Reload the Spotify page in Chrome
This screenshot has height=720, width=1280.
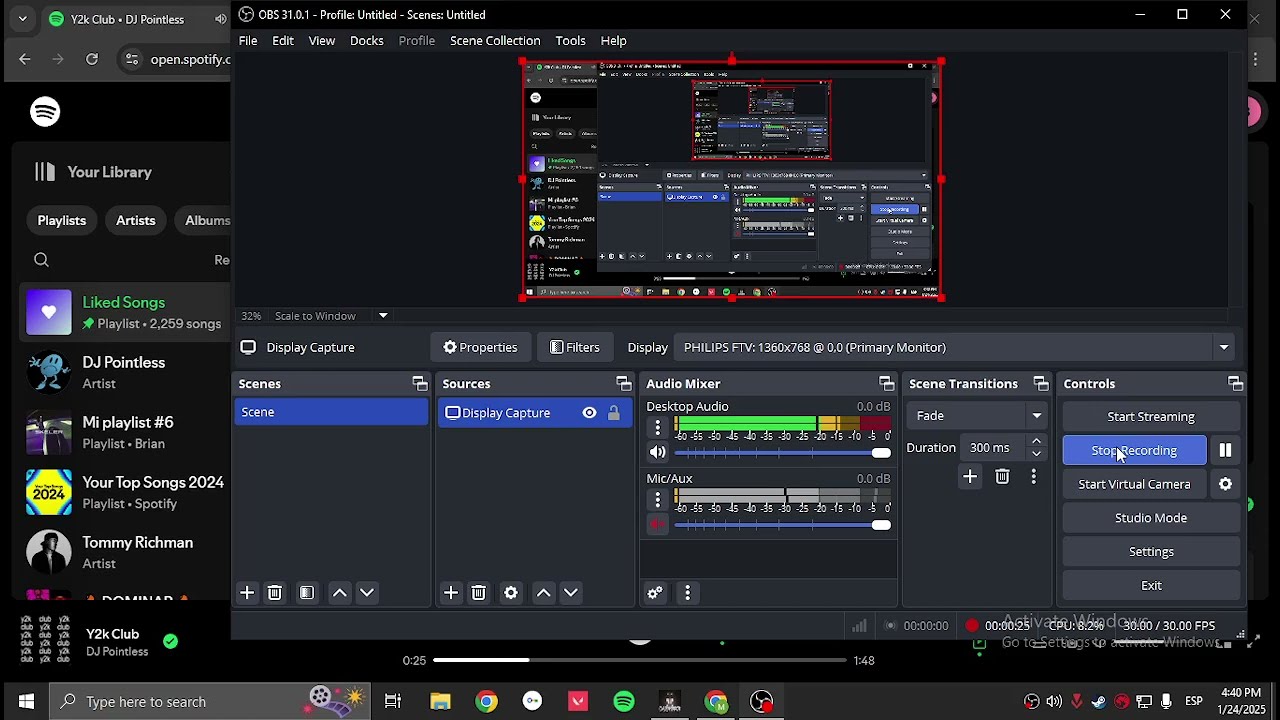(92, 59)
